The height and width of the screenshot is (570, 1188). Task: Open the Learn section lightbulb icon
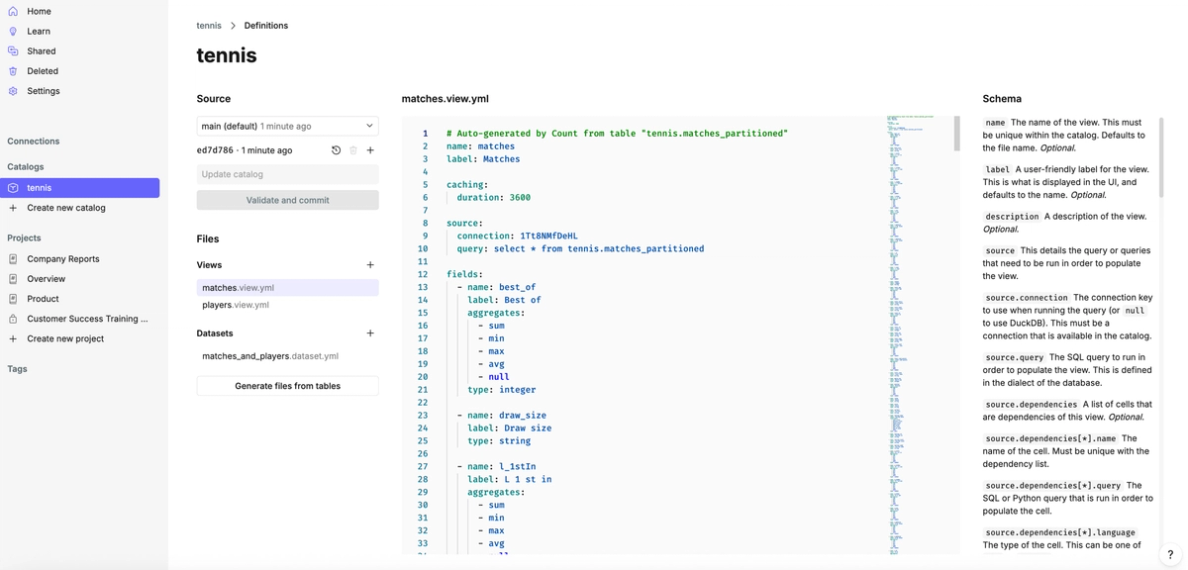tap(13, 31)
